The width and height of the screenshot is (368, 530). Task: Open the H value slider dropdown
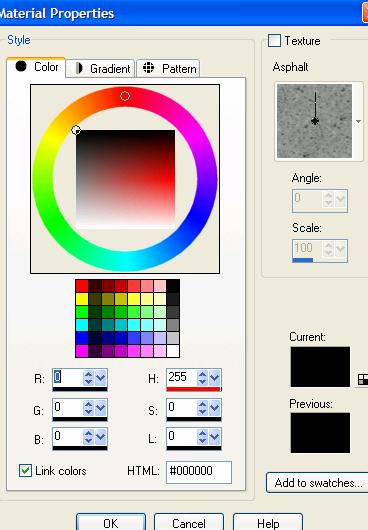pyautogui.click(x=215, y=377)
